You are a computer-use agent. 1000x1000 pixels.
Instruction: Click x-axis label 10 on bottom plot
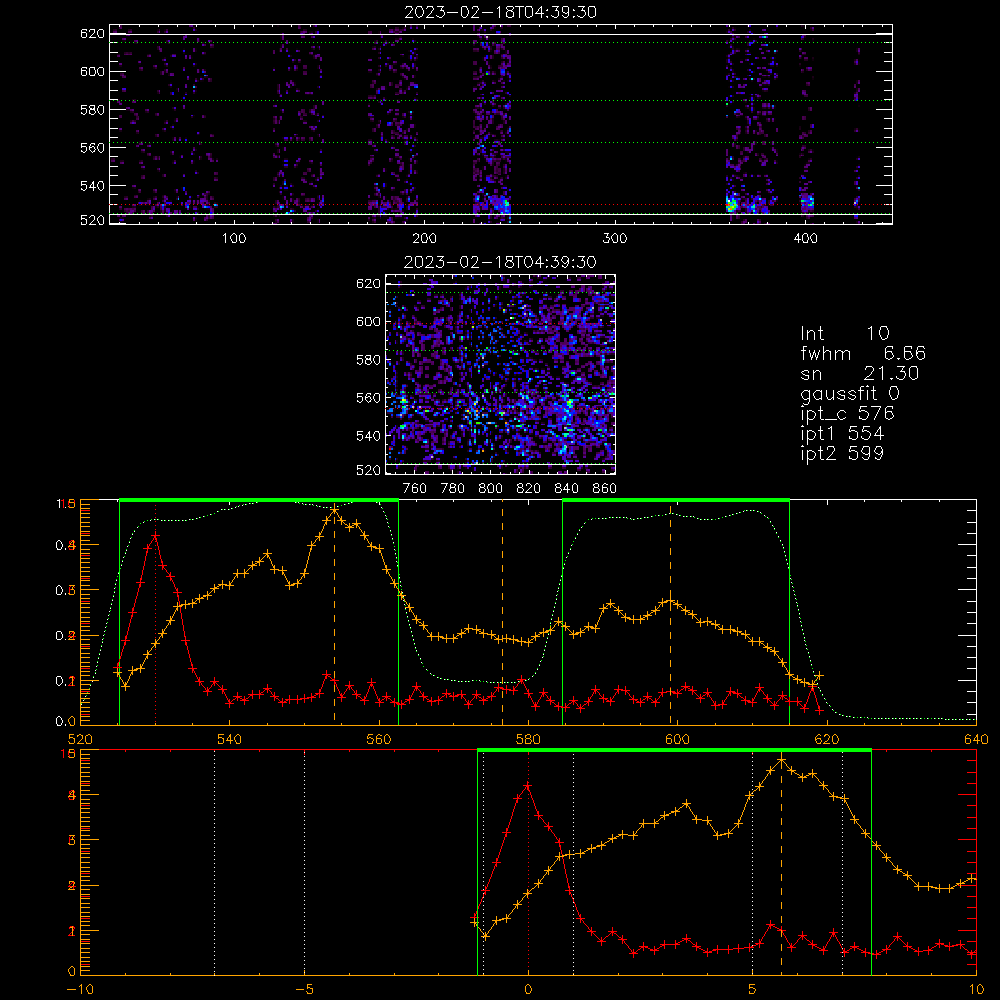coord(976,990)
